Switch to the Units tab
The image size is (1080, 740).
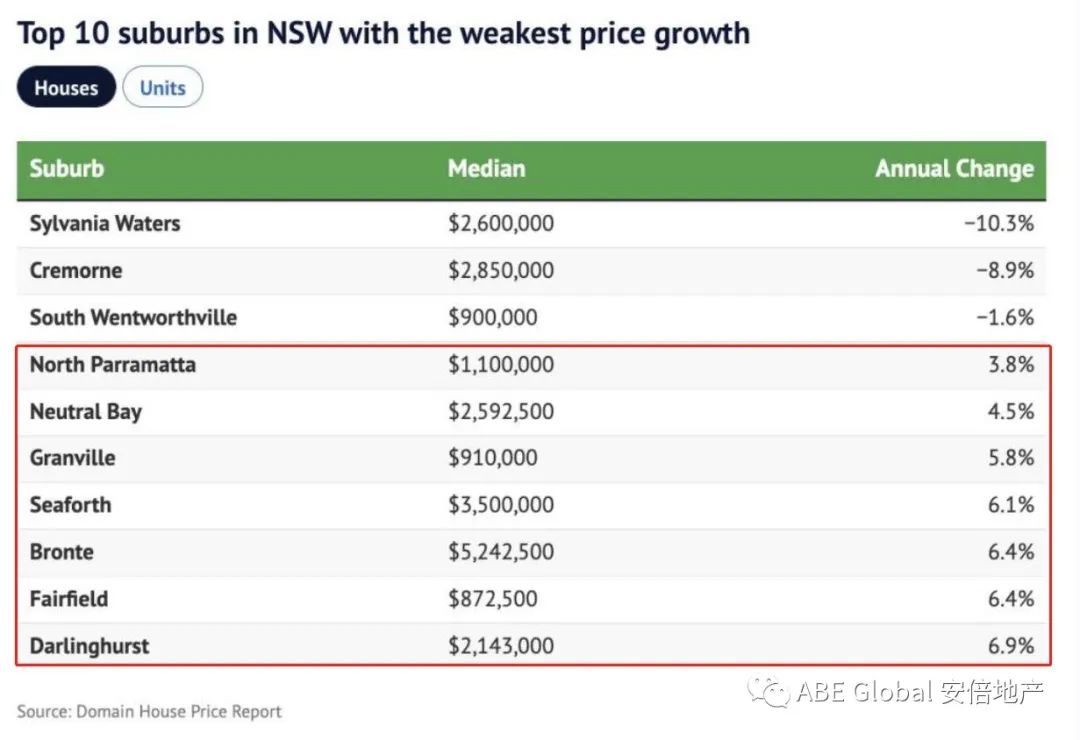[162, 88]
